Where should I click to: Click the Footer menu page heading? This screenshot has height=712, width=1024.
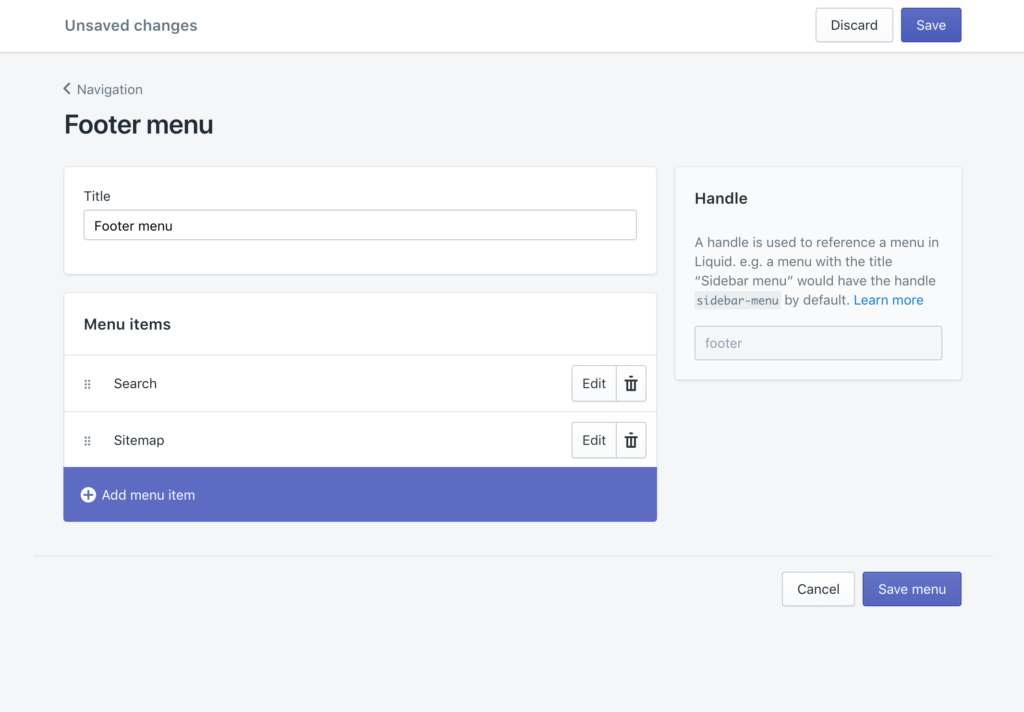(x=139, y=125)
